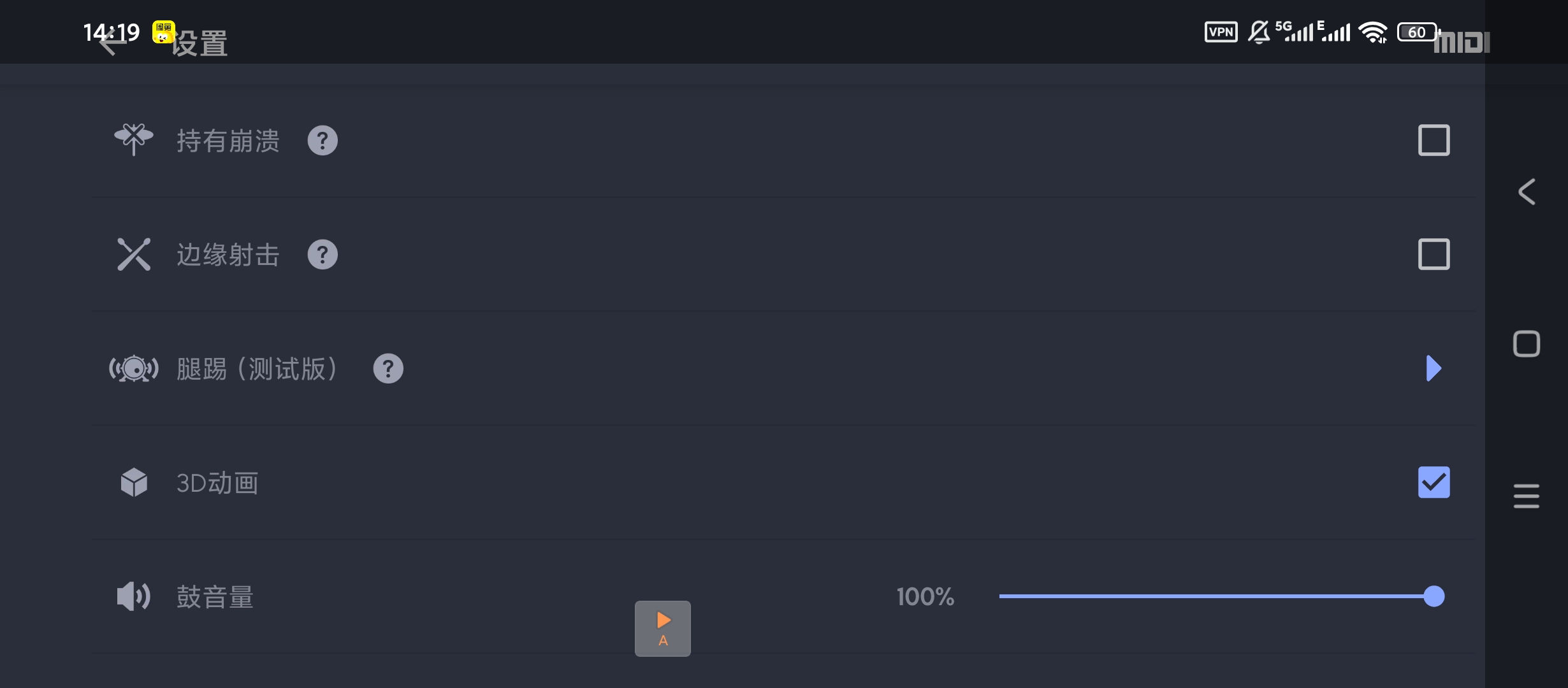The image size is (1568, 688).
Task: Open help for 边缘射击
Action: [323, 255]
